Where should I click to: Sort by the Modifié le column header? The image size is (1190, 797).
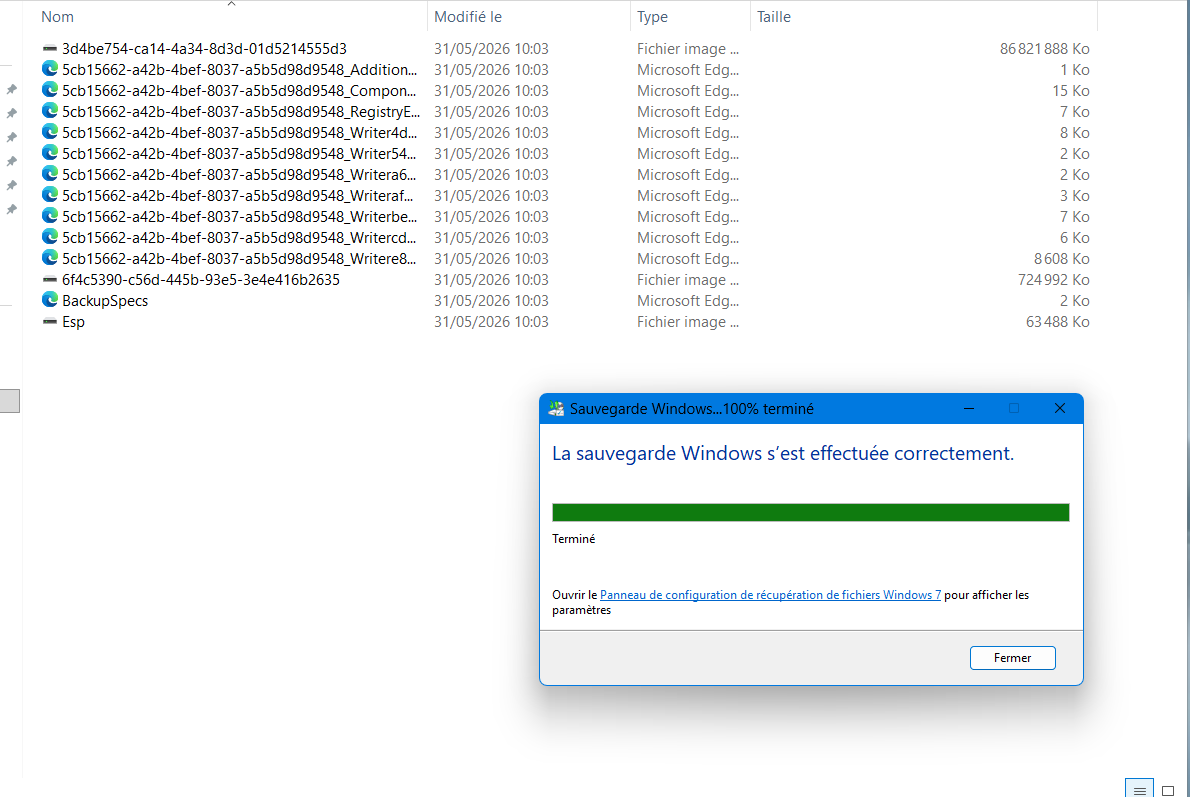point(468,17)
